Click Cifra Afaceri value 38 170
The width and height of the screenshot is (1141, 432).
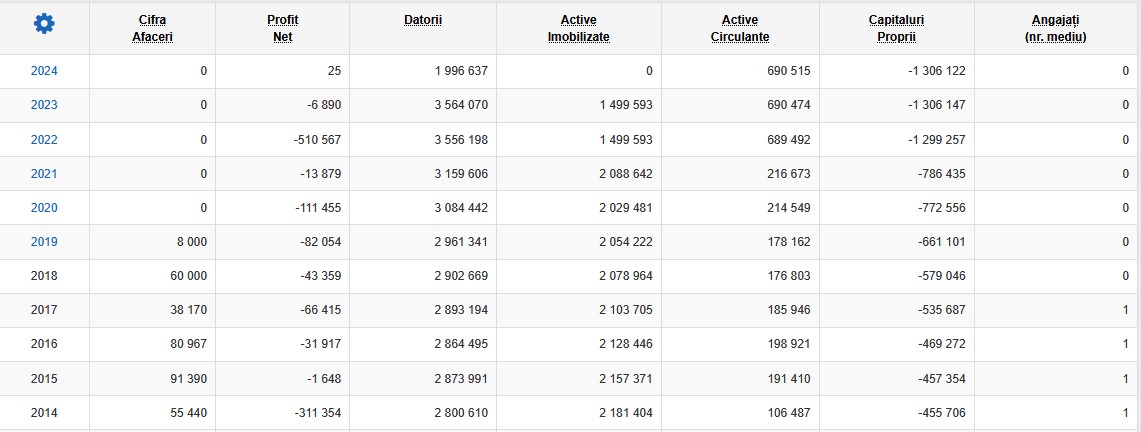pos(188,310)
